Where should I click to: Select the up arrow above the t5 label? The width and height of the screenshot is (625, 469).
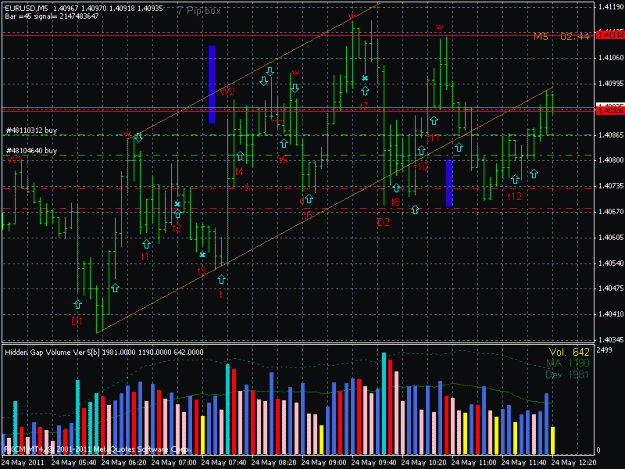click(x=284, y=143)
